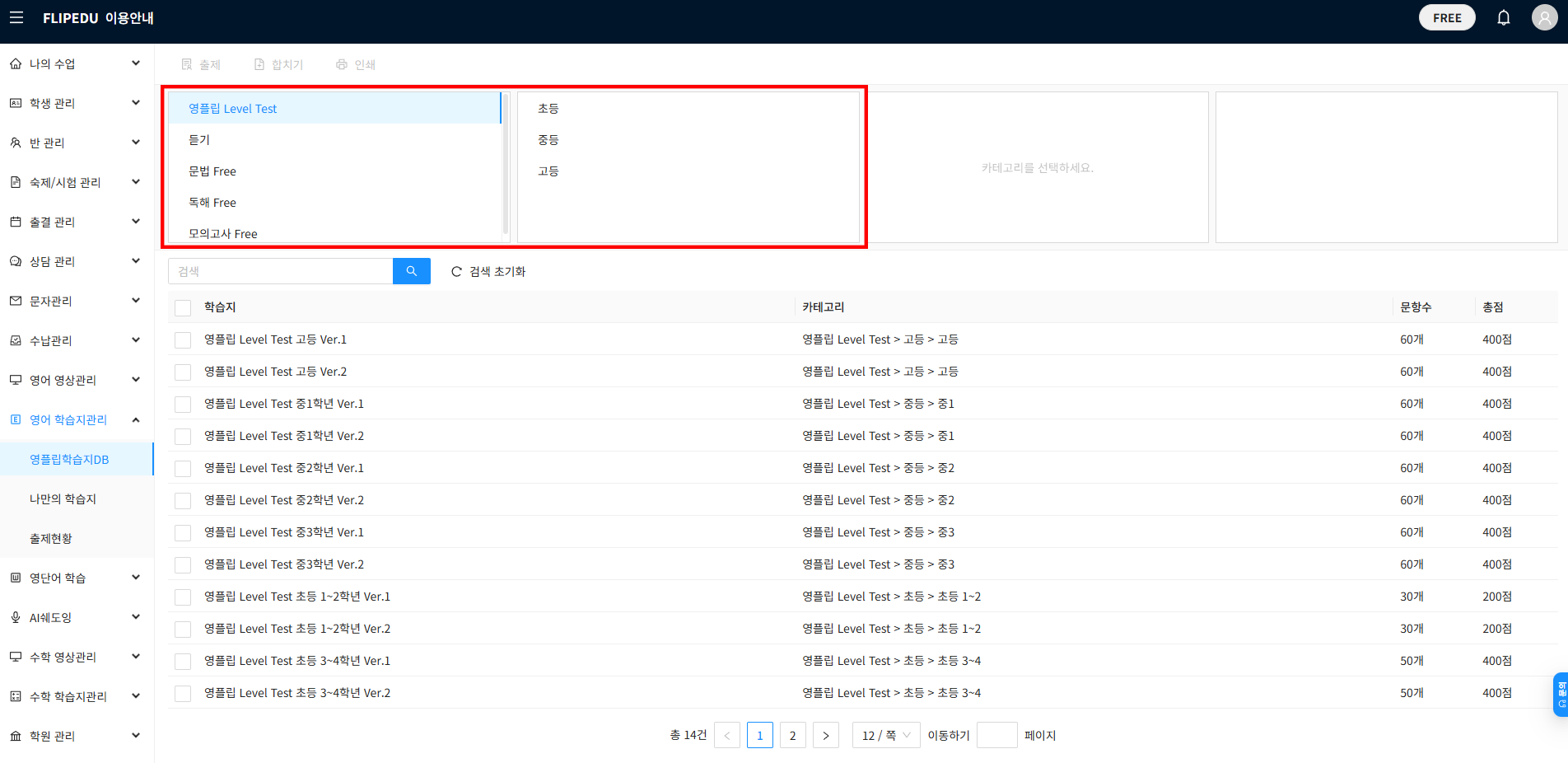Open the user profile avatar
The width and height of the screenshot is (1568, 763).
point(1545,17)
